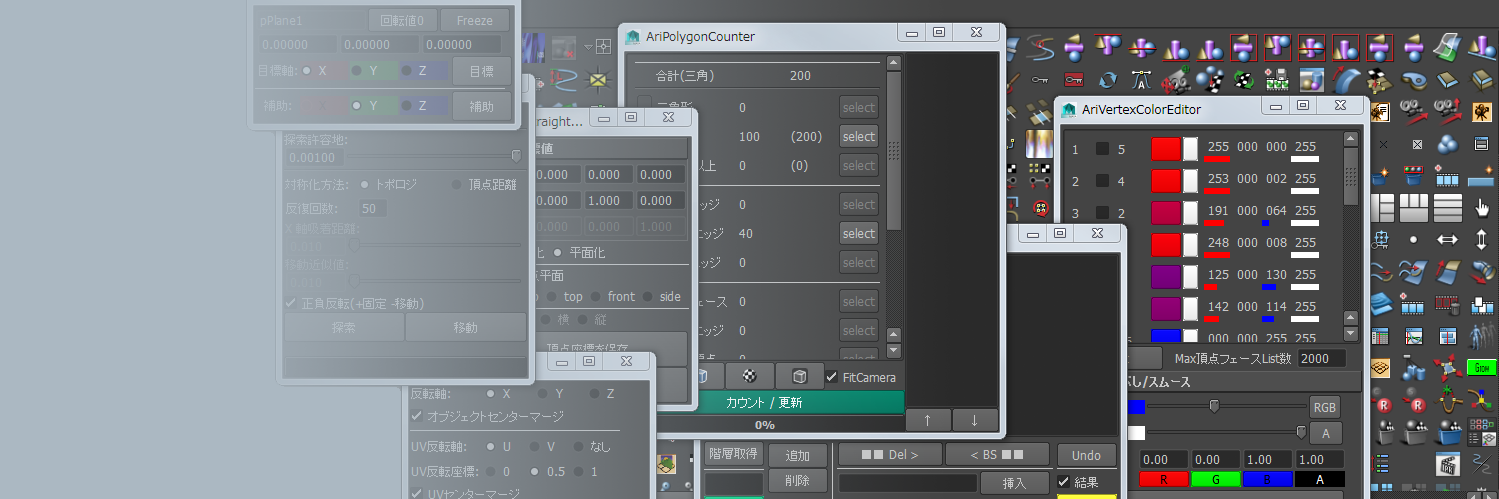This screenshot has height=499, width=1499.
Task: Click the cube icon left of FitCamera
Action: pyautogui.click(x=799, y=377)
